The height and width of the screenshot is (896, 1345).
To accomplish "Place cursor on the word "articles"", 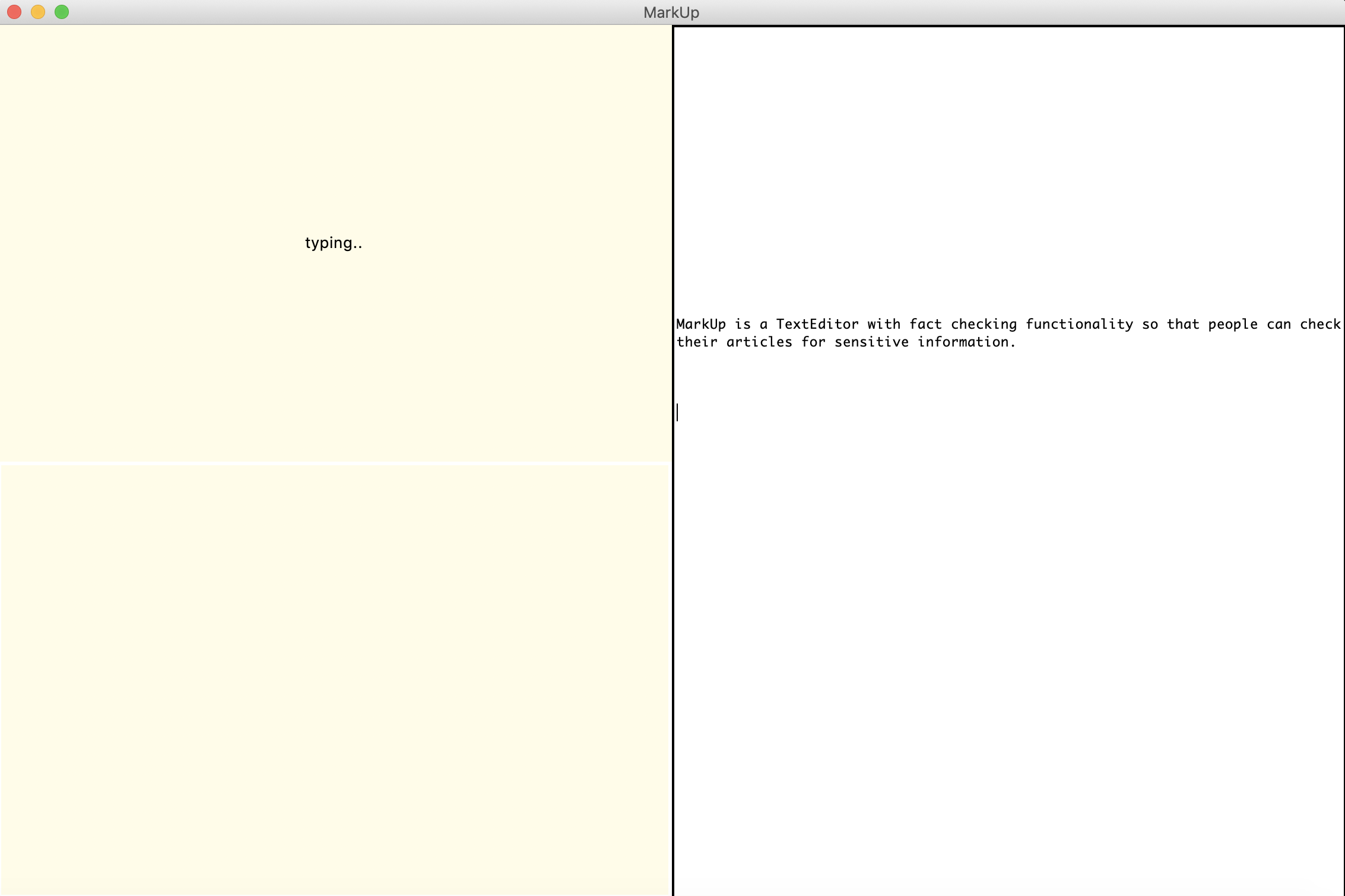I will 759,342.
